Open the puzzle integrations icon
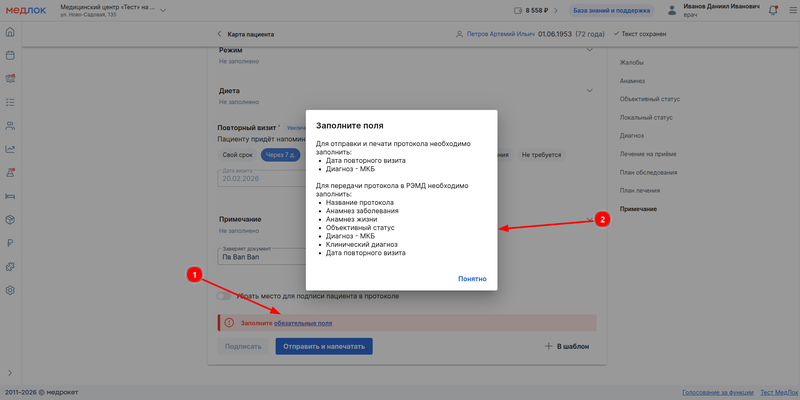Image resolution: width=800 pixels, height=400 pixels. 10,267
